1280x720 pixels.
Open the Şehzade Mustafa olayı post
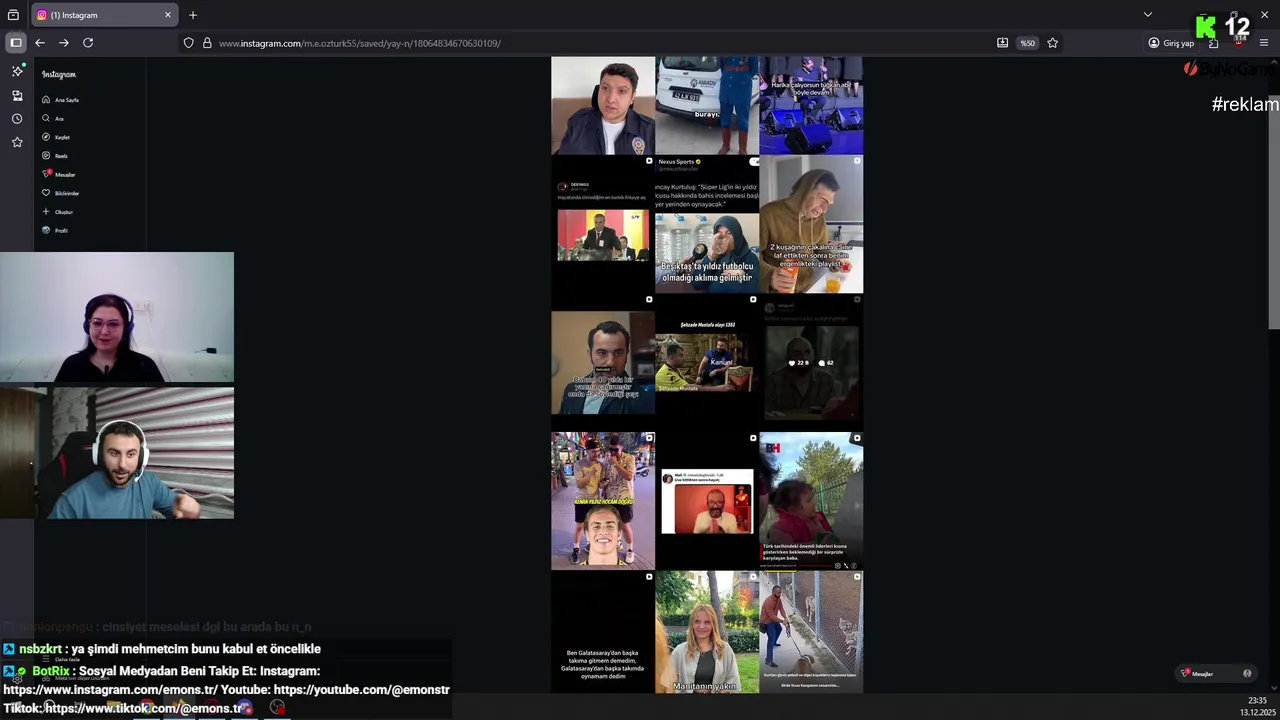pos(707,362)
